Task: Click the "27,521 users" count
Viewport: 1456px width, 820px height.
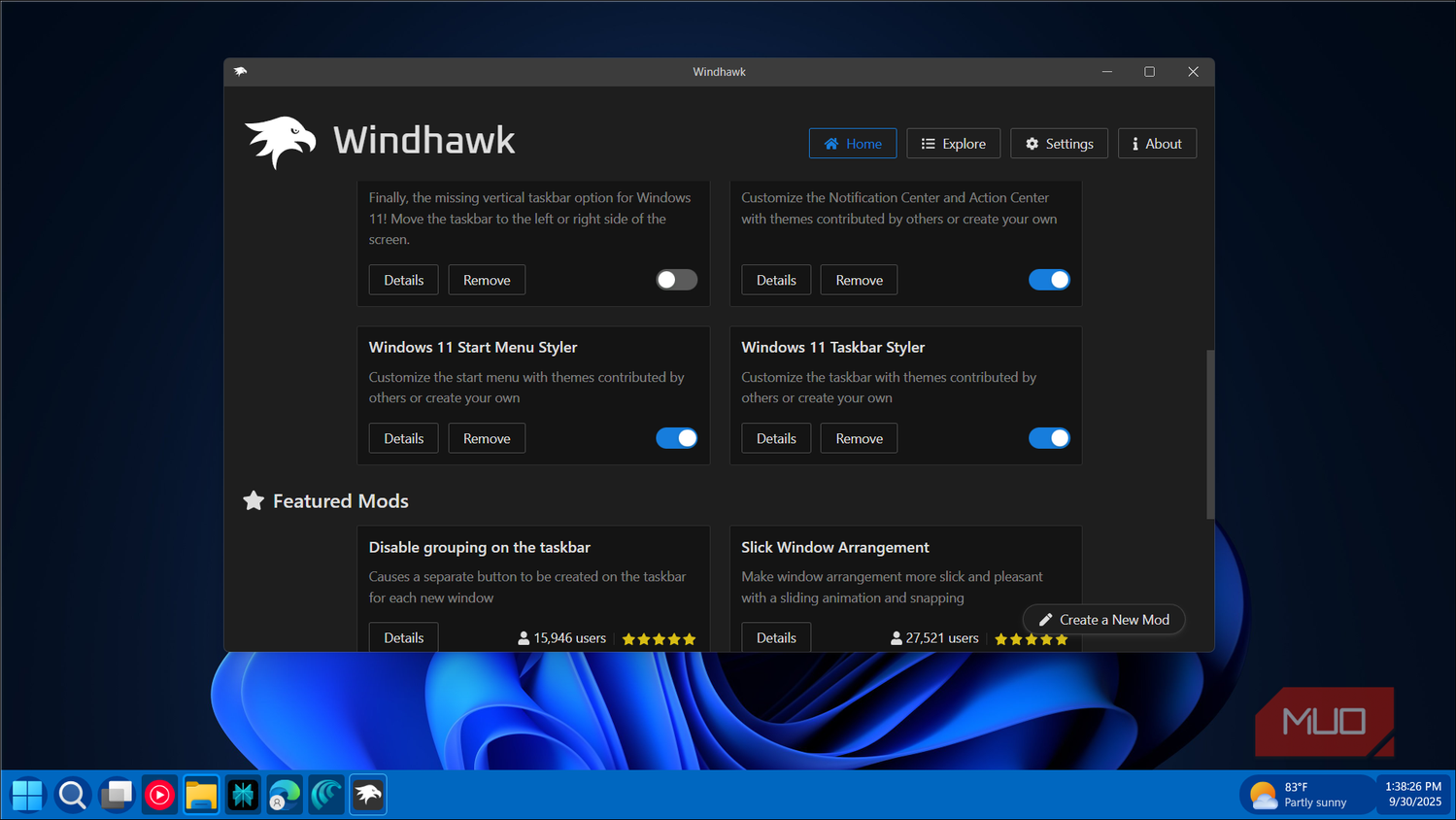Action: 934,638
